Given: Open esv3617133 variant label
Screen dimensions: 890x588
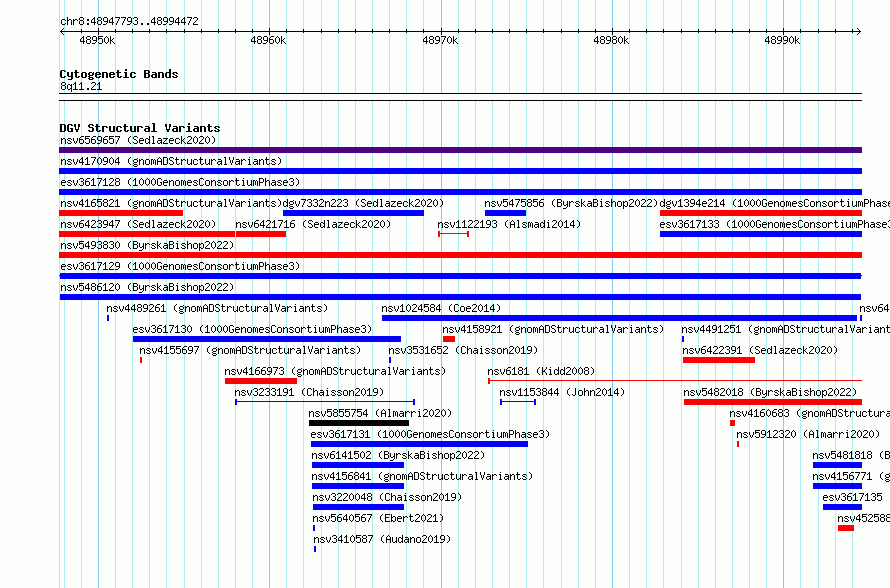Looking at the screenshot, I should coord(775,224).
